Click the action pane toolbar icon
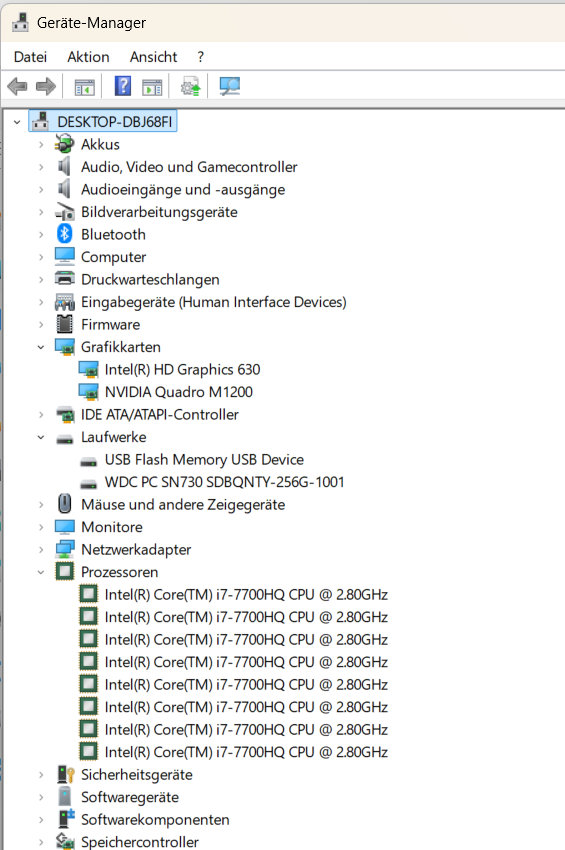Screen dimensions: 565x850 [x=152, y=87]
